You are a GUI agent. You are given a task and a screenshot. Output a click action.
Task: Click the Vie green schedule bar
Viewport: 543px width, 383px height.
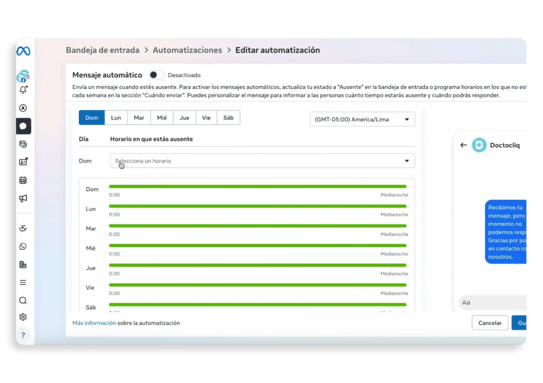tap(258, 285)
